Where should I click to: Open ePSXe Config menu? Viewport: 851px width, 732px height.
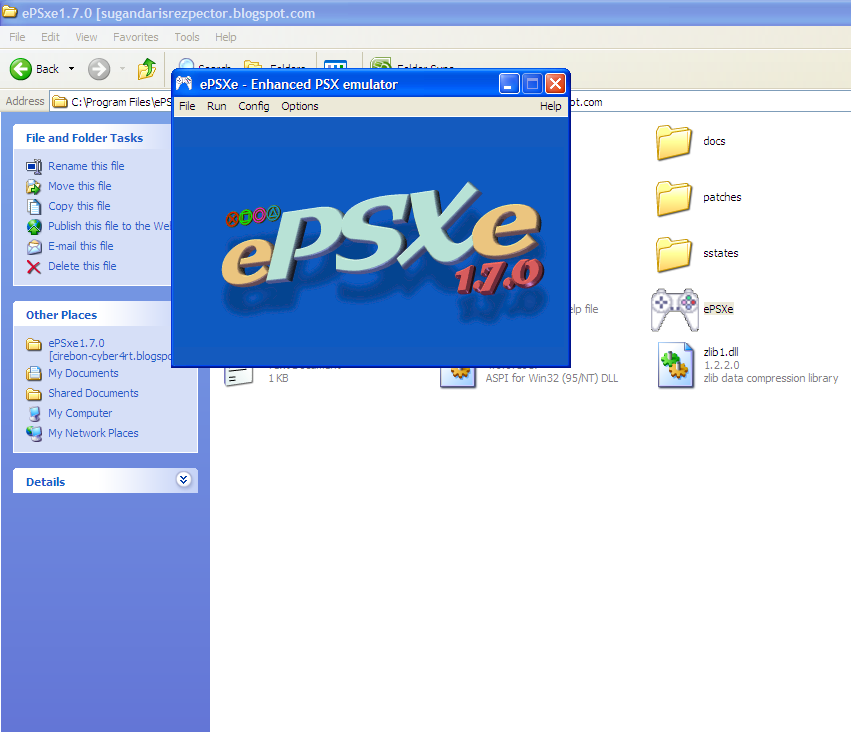click(x=253, y=106)
